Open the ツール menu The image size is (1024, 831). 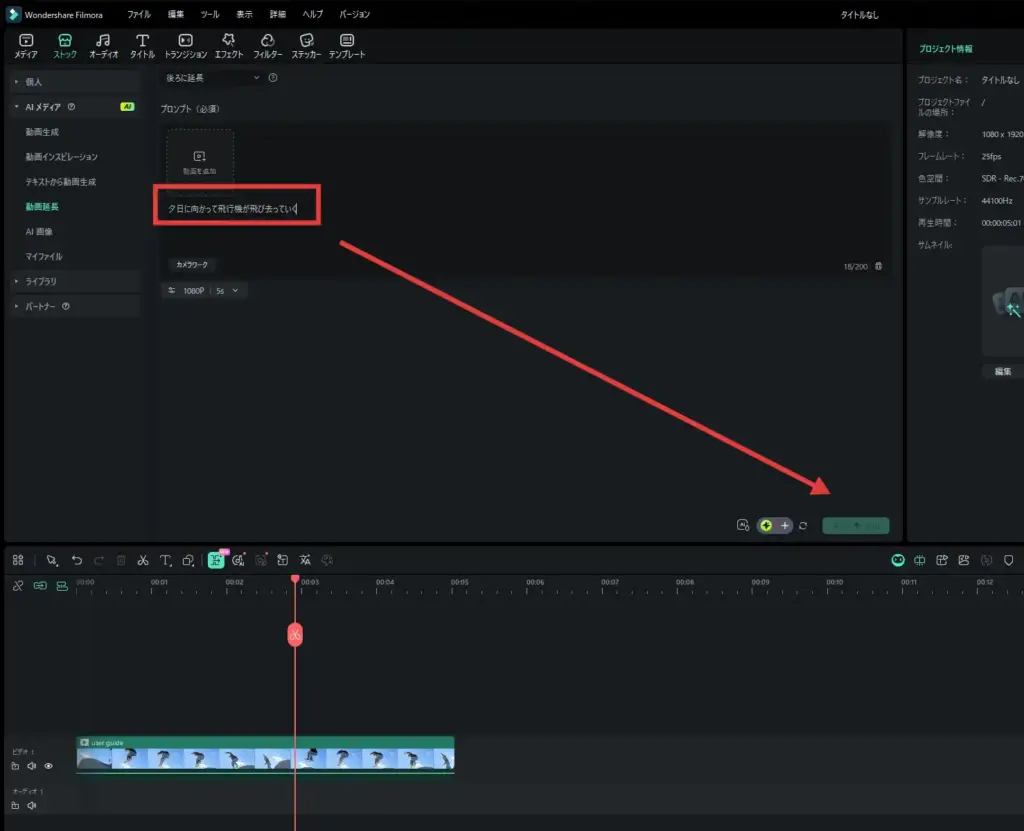[210, 15]
